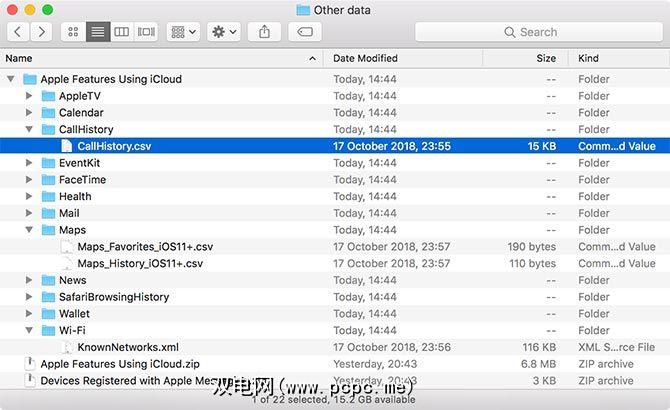
Task: Expand the AppleTV folder
Action: (29, 96)
